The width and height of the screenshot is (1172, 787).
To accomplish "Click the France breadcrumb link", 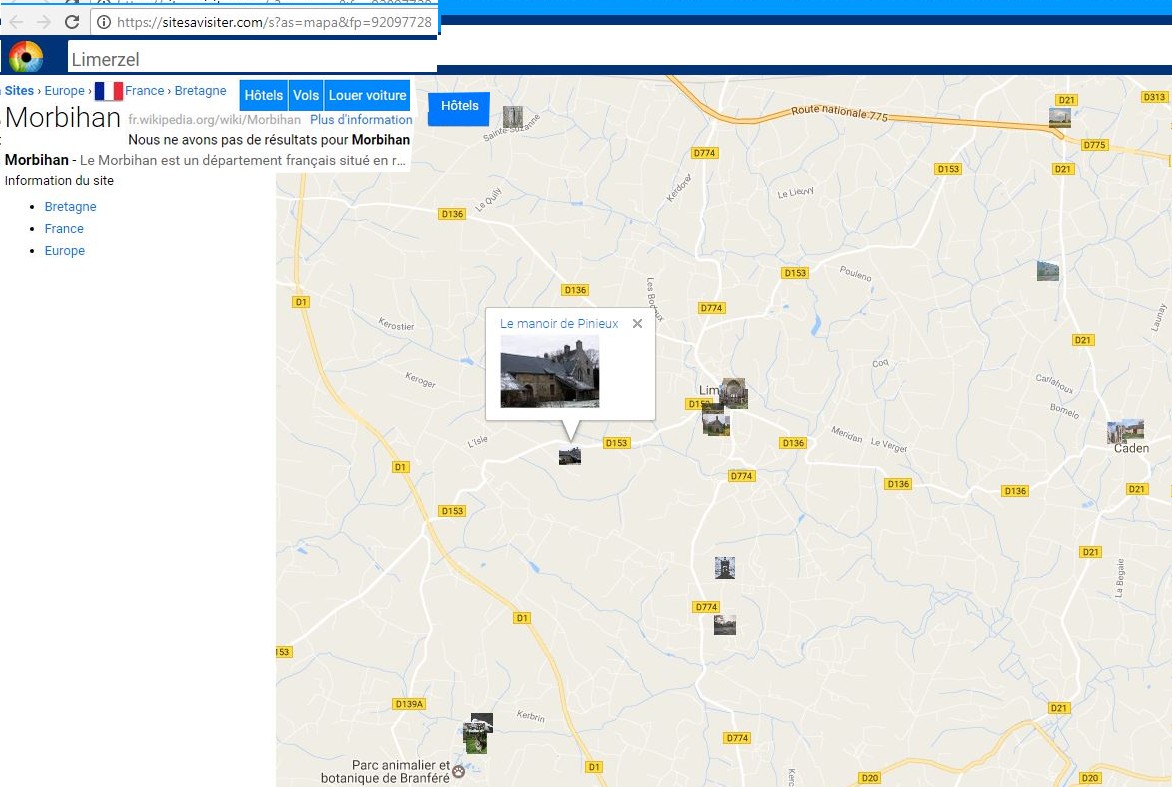I will 144,90.
